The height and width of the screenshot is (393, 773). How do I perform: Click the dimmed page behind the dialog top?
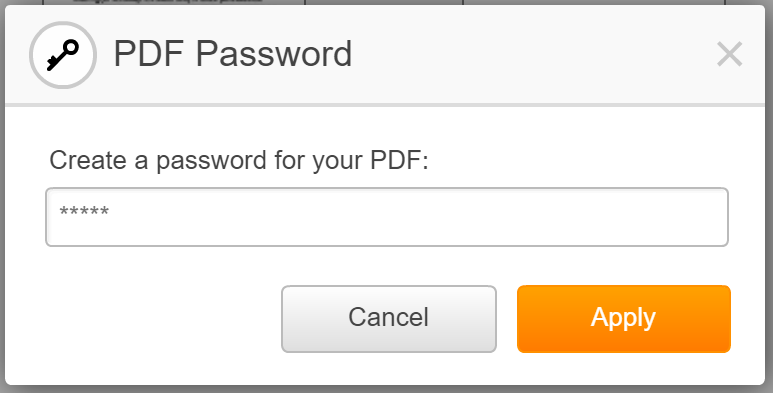coord(386,2)
